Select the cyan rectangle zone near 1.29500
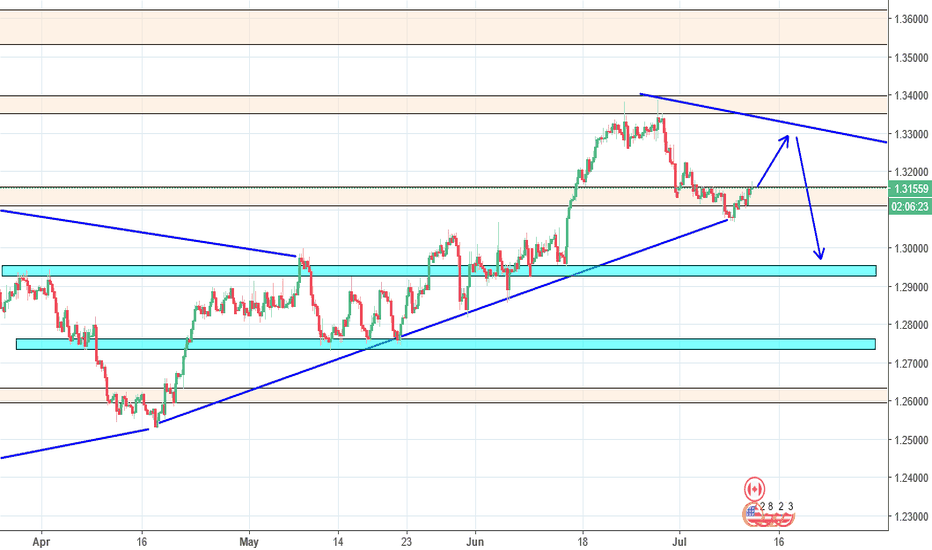Viewport: 932px width, 550px height. coord(439,271)
